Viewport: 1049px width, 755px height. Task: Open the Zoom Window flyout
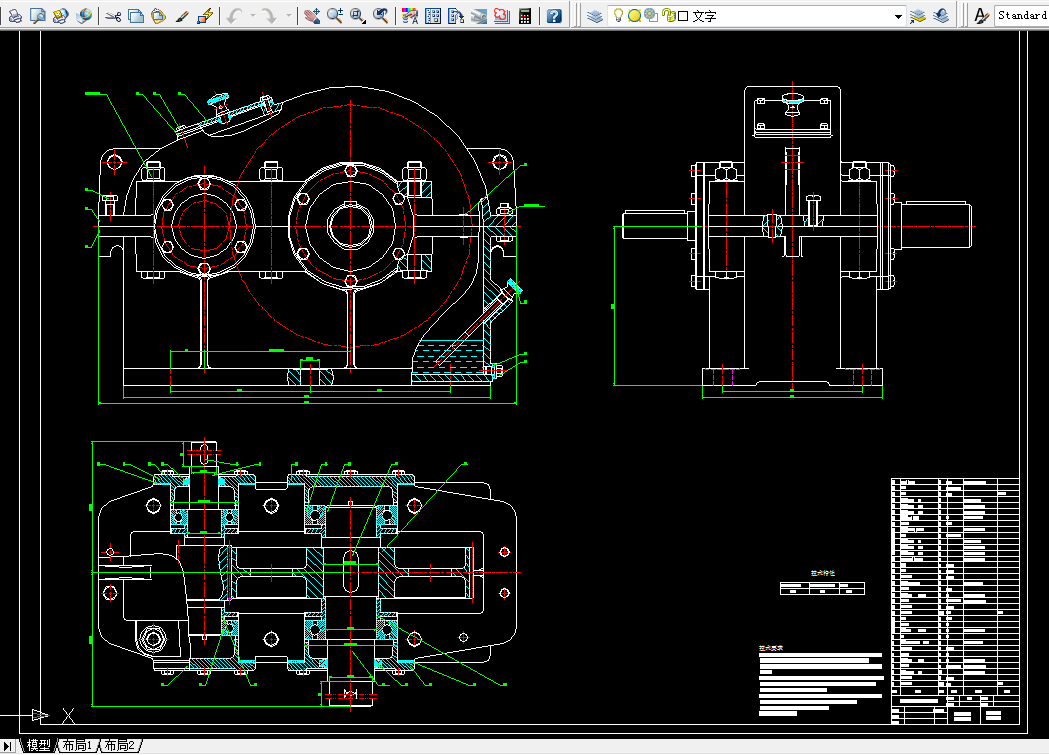pyautogui.click(x=358, y=15)
